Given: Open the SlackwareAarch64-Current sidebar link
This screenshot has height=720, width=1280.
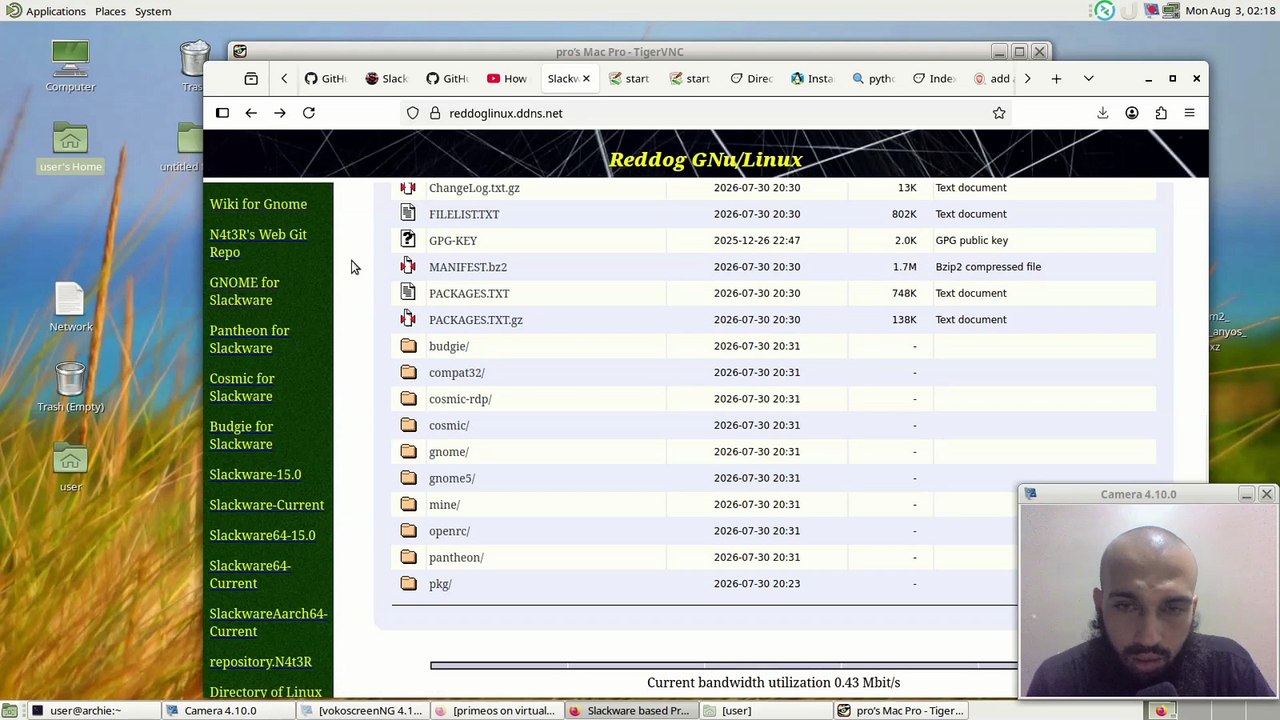Looking at the screenshot, I should click(268, 622).
